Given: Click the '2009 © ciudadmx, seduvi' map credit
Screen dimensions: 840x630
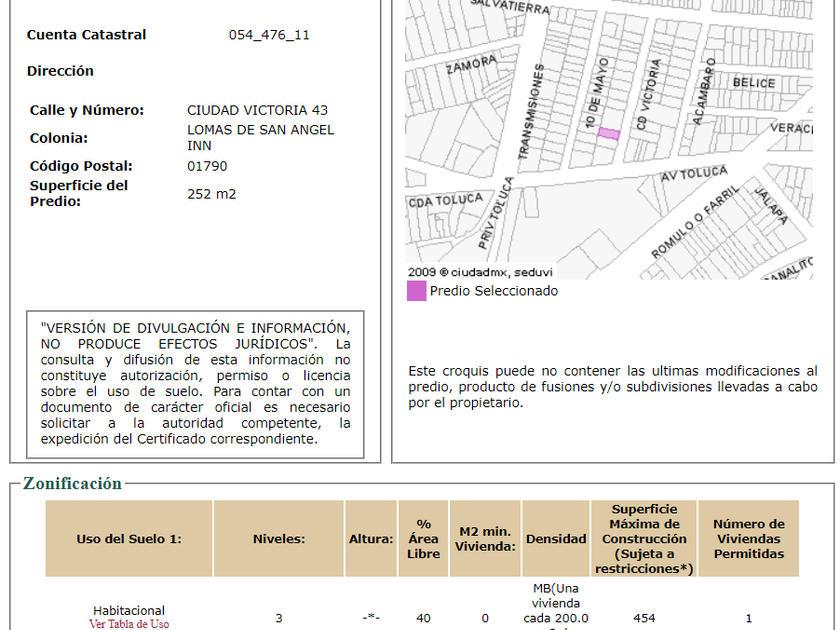Looking at the screenshot, I should coord(480,272).
